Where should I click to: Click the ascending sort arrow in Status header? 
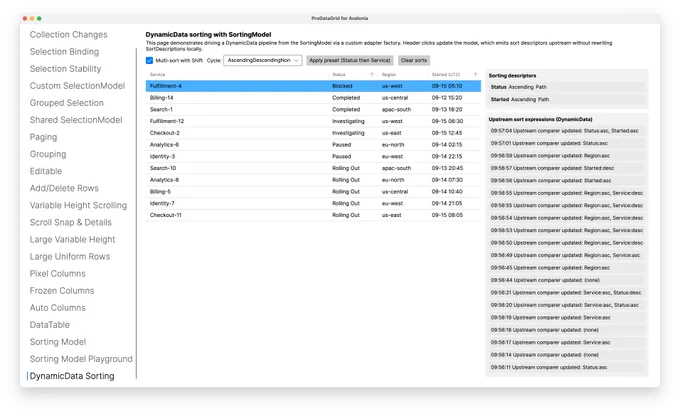(x=372, y=75)
